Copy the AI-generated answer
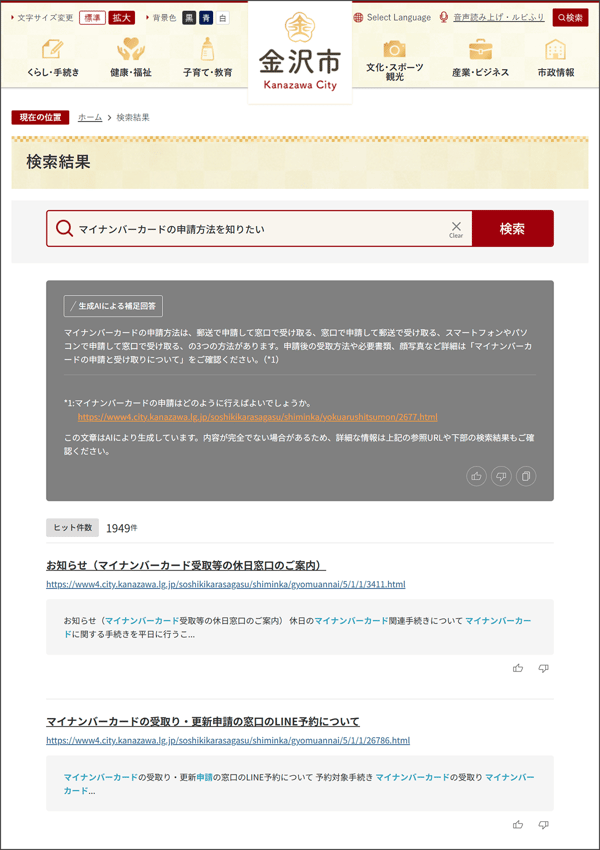The height and width of the screenshot is (850, 600). pyautogui.click(x=526, y=476)
